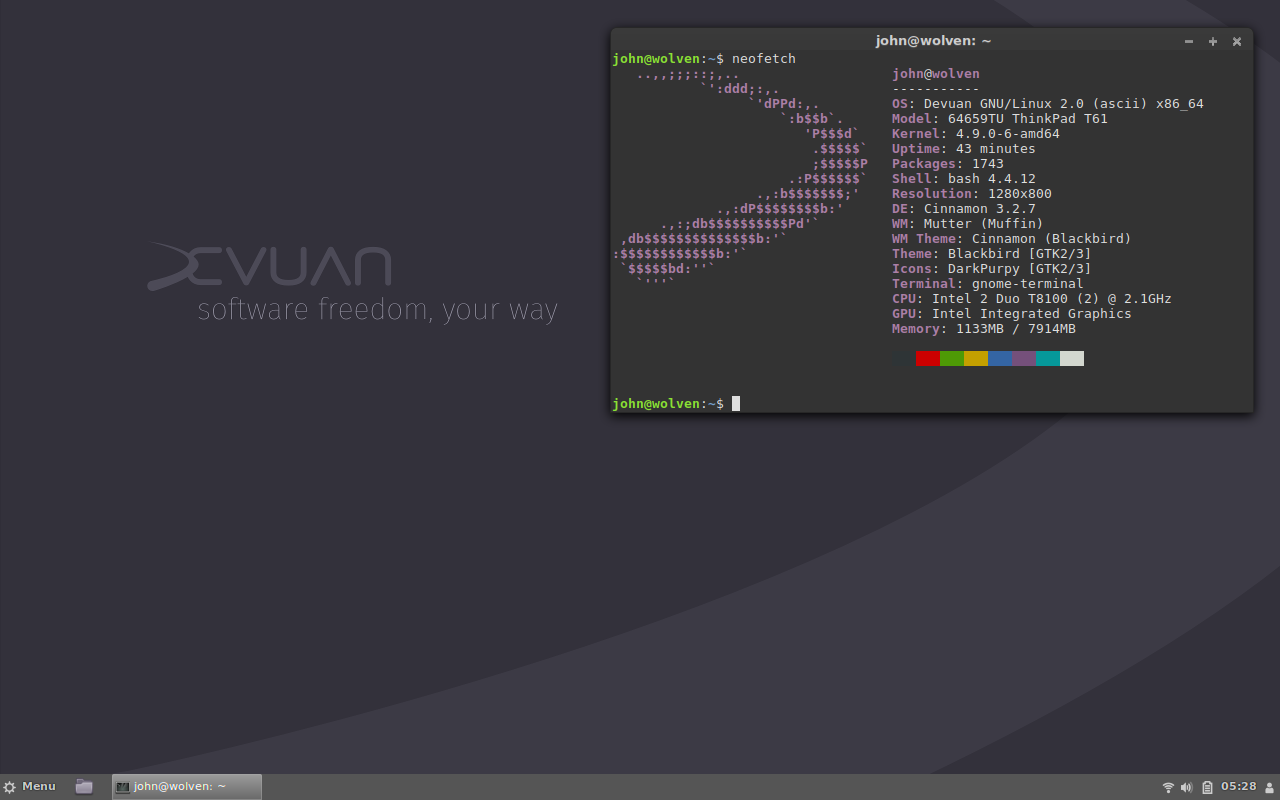Open the Wi-Fi network applet
This screenshot has height=800, width=1280.
tap(1168, 787)
